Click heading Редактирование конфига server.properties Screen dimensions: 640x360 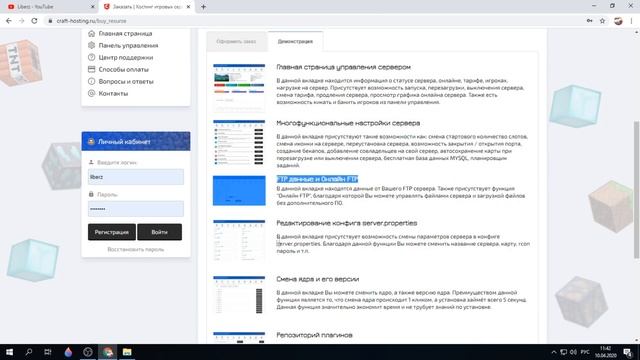pos(347,223)
